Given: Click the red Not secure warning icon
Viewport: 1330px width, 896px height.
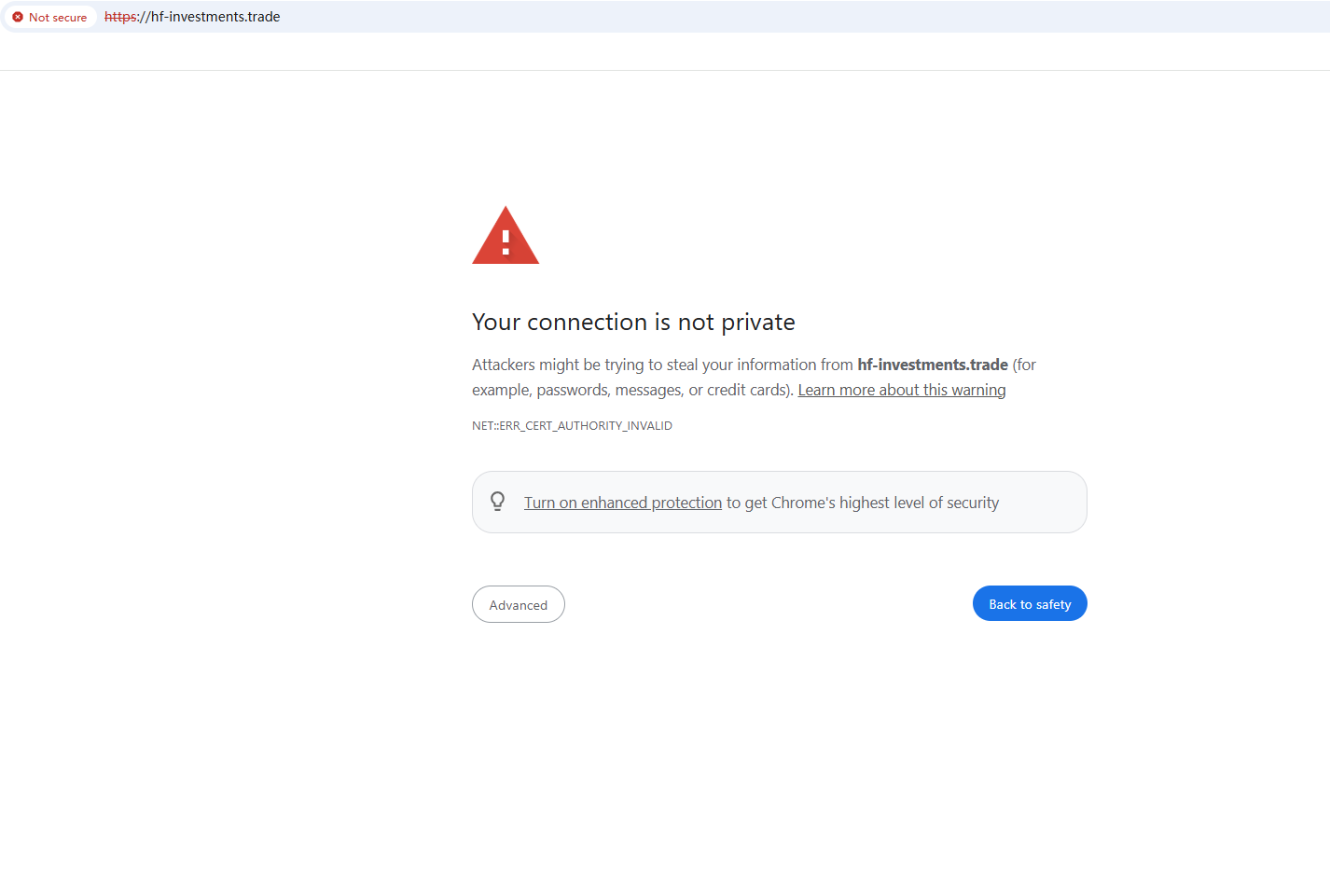Looking at the screenshot, I should coord(18,17).
